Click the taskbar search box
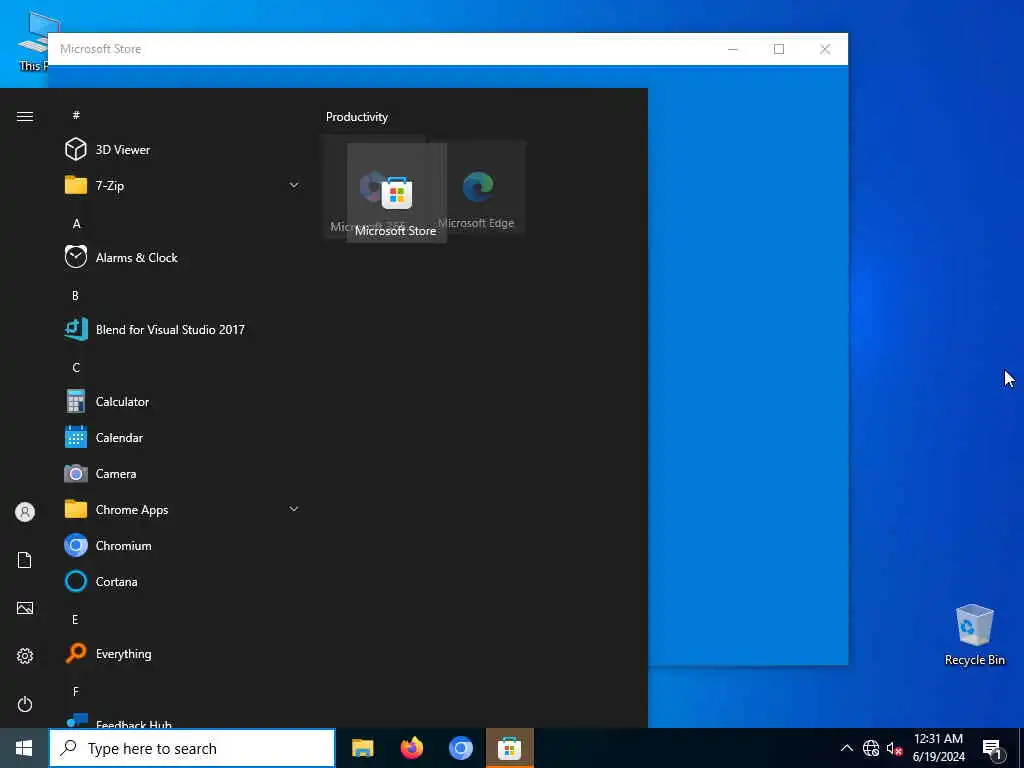Viewport: 1024px width, 768px height. click(x=192, y=748)
